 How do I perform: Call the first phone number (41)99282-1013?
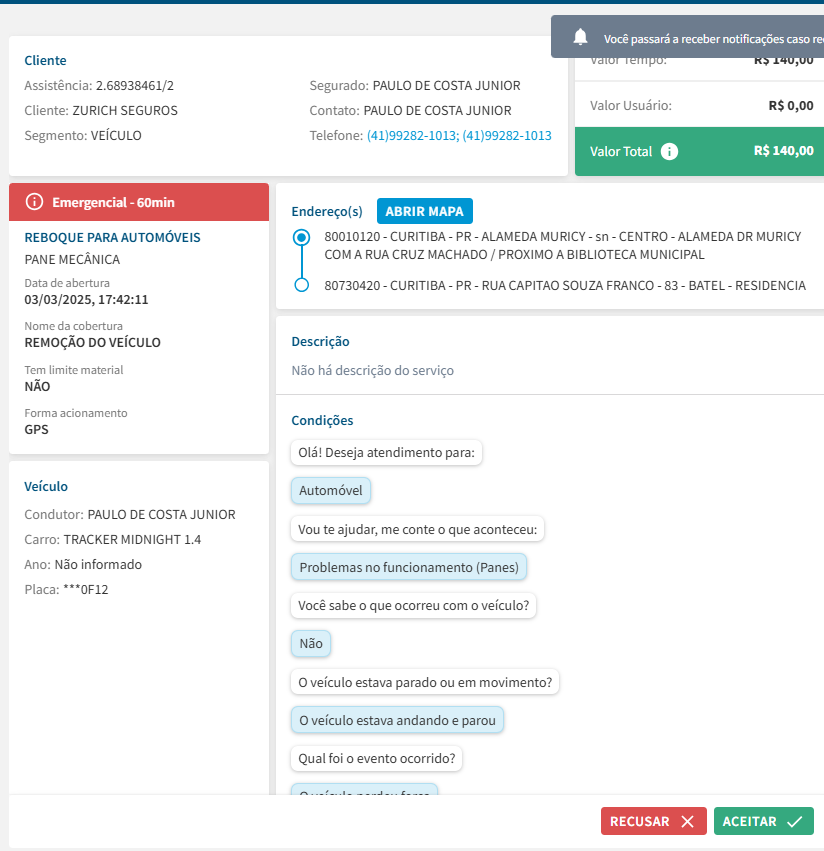tap(411, 135)
